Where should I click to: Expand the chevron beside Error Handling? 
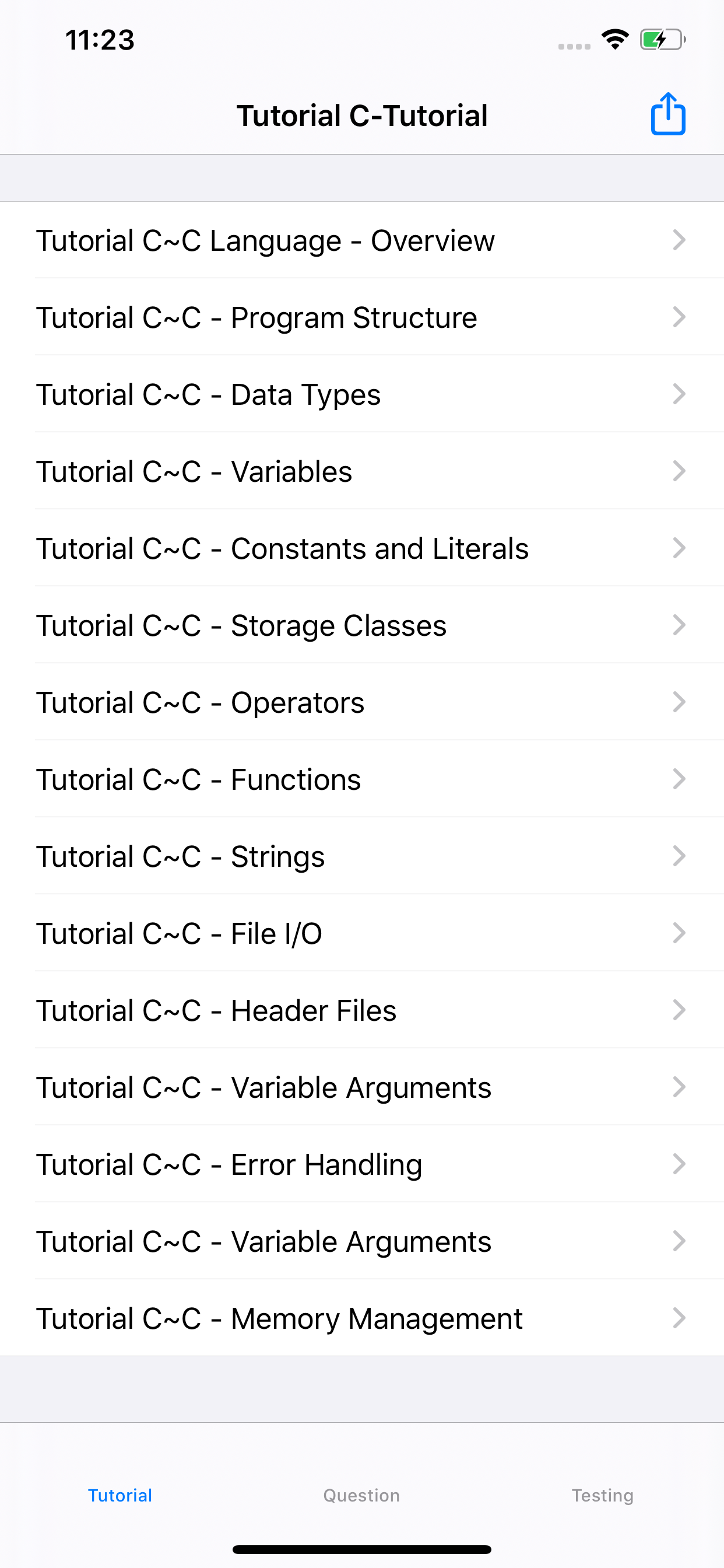click(x=680, y=1164)
